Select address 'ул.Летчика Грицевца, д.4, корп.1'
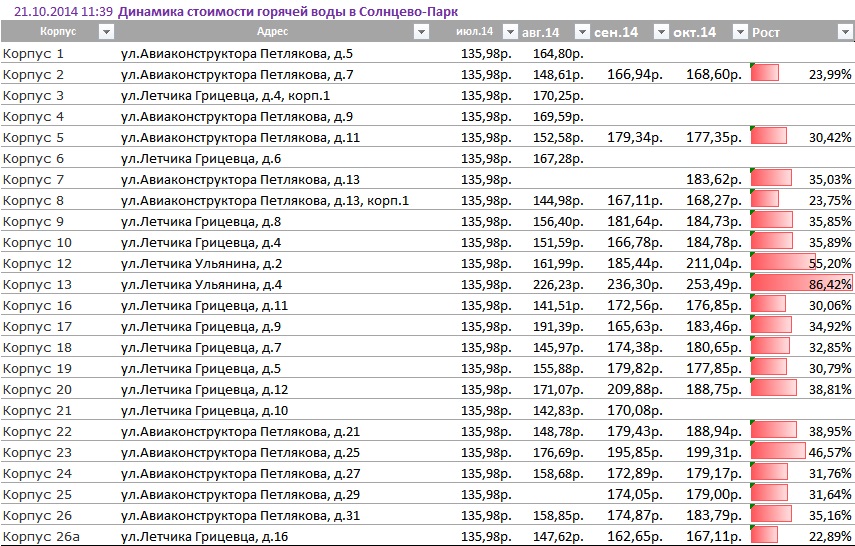855x546 pixels. coord(225,96)
